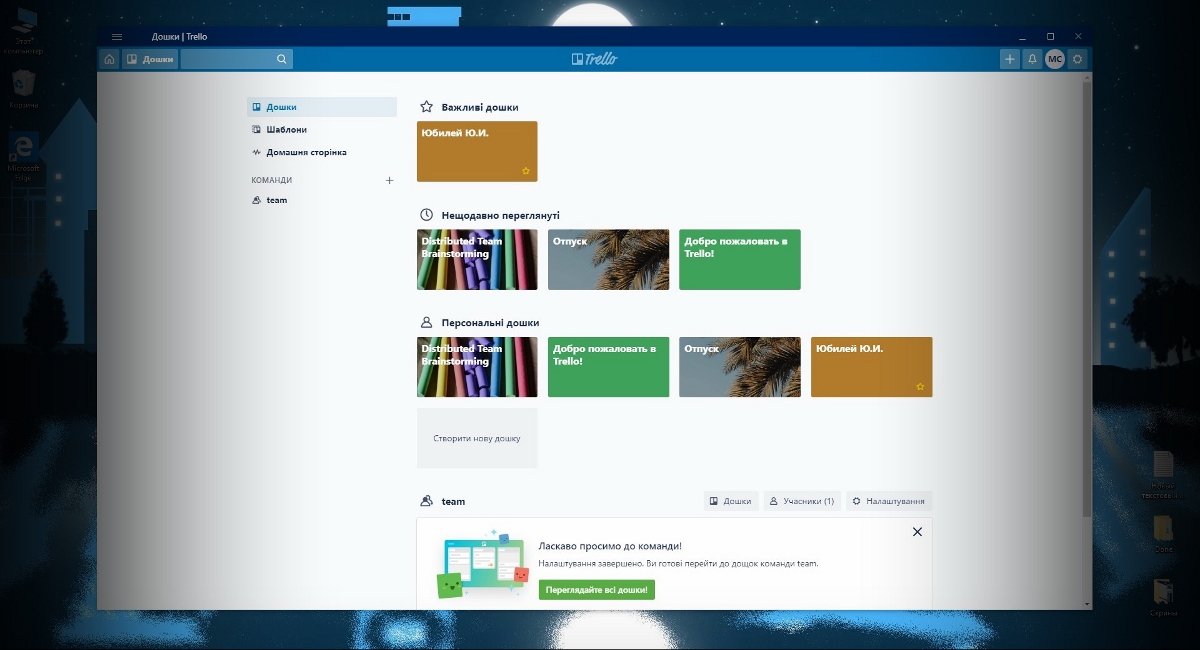Open Microsoft Edge desktop shortcut

[x=23, y=158]
